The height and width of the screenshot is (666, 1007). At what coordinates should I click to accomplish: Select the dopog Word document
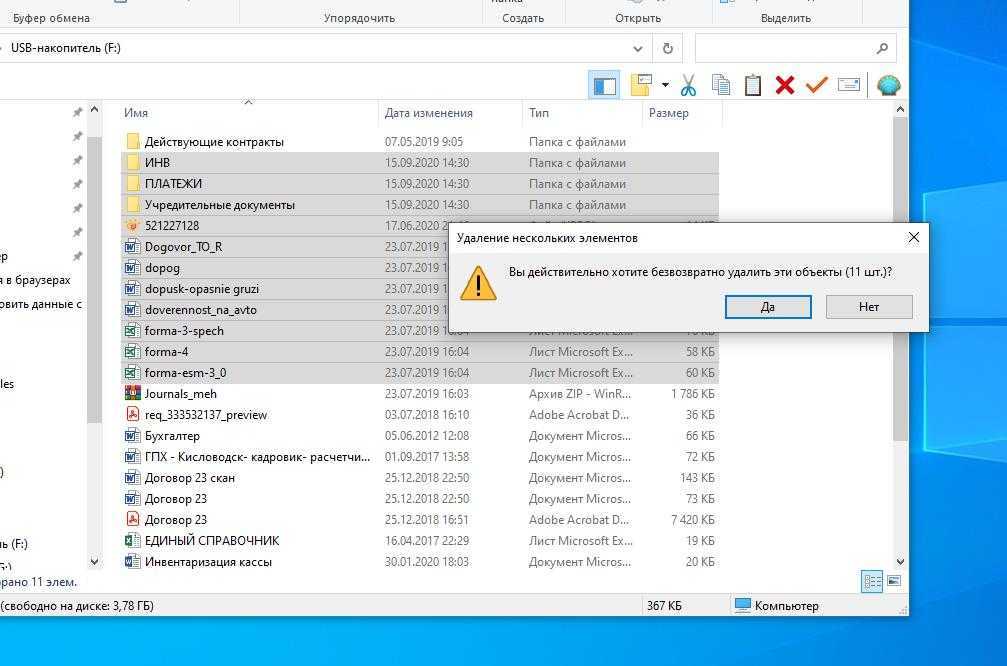pyautogui.click(x=162, y=268)
